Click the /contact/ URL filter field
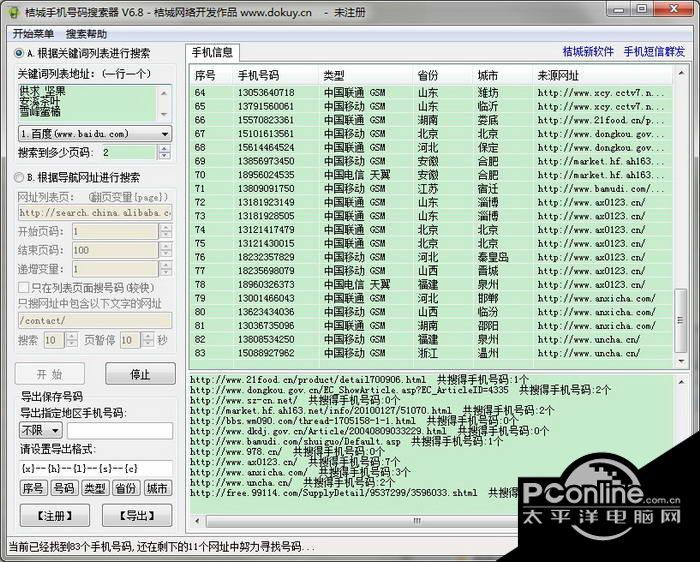The image size is (700, 562). tap(95, 321)
